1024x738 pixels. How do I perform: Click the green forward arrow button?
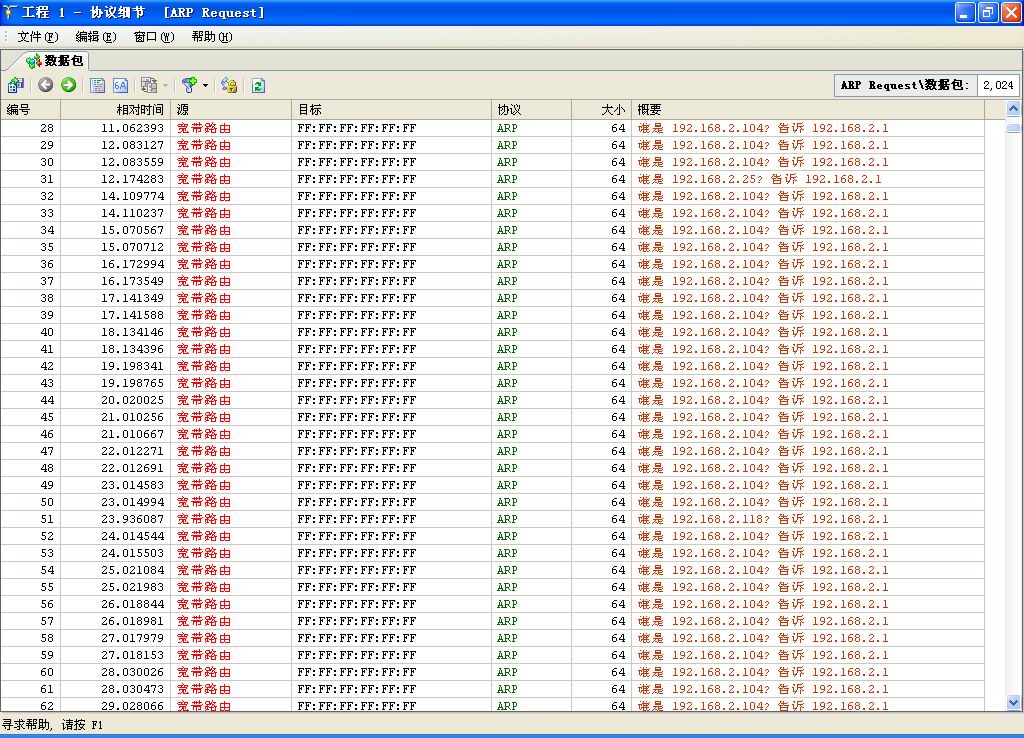[68, 85]
